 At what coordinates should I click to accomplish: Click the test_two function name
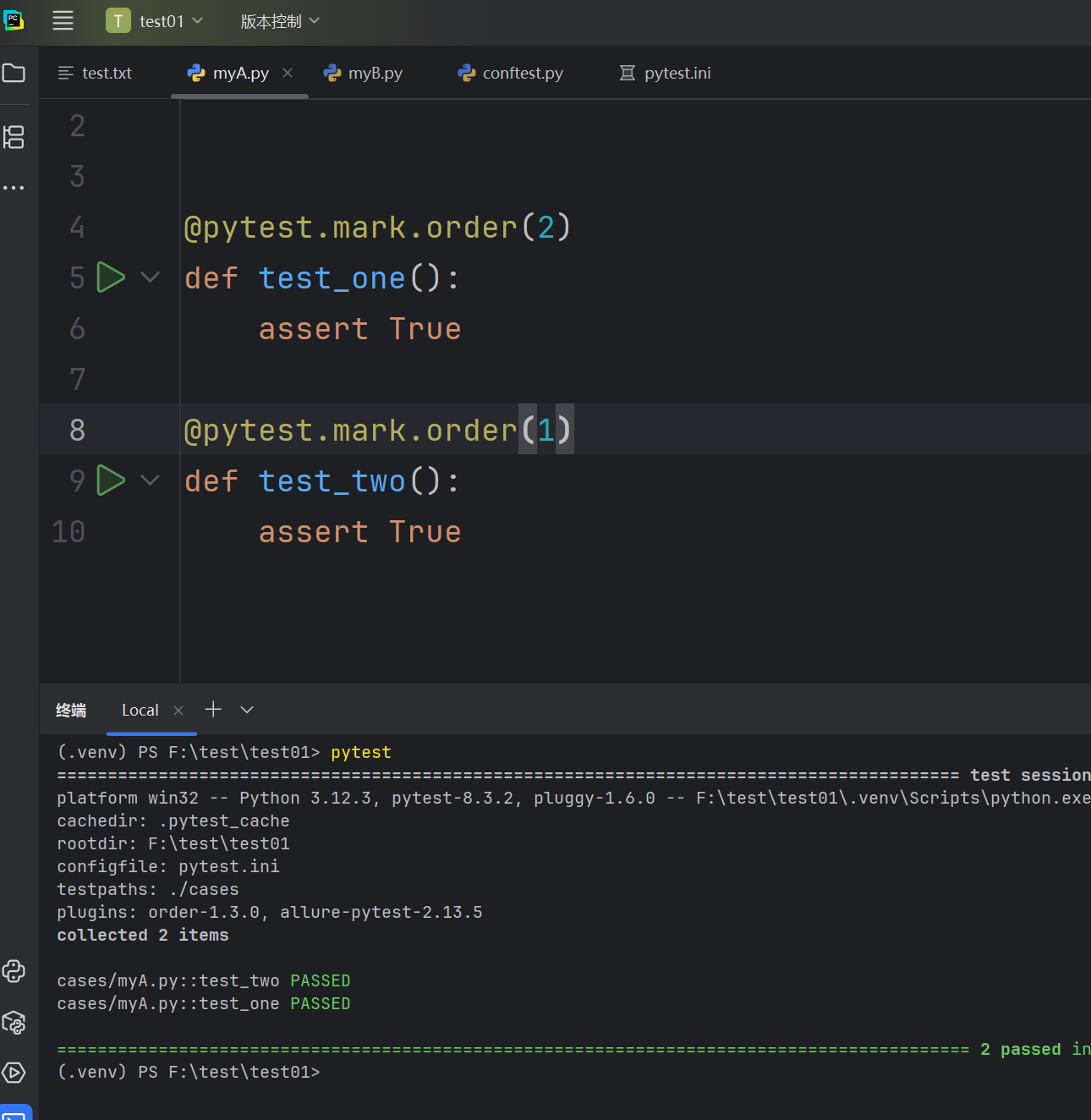pos(332,480)
